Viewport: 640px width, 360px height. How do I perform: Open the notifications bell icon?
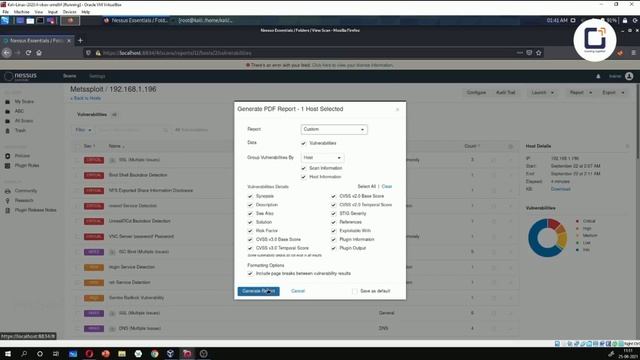(598, 76)
